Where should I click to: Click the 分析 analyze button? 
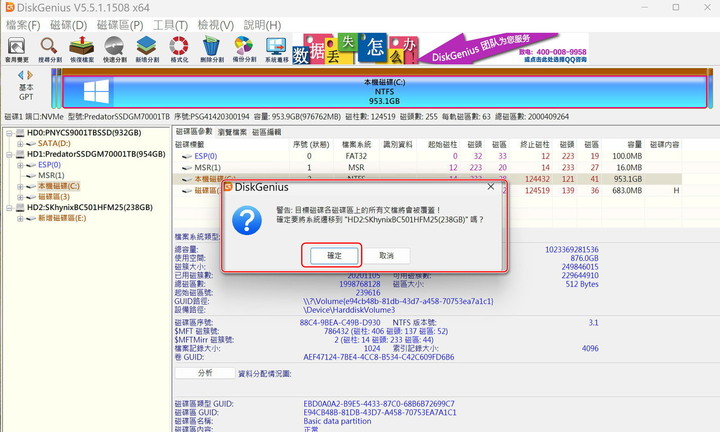tap(205, 373)
